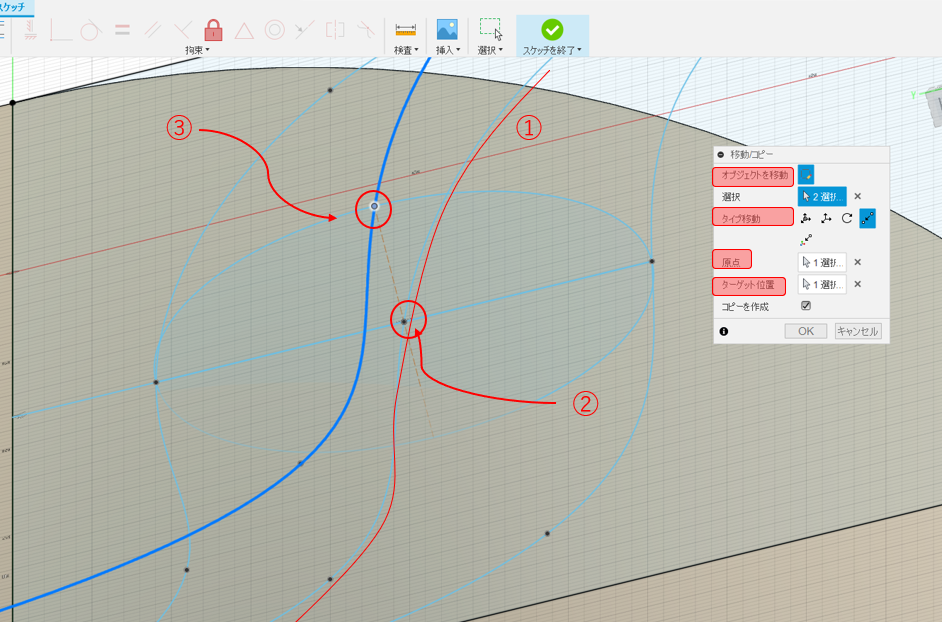
Task: Click the 移動/コピー dialog title
Action: click(x=752, y=154)
